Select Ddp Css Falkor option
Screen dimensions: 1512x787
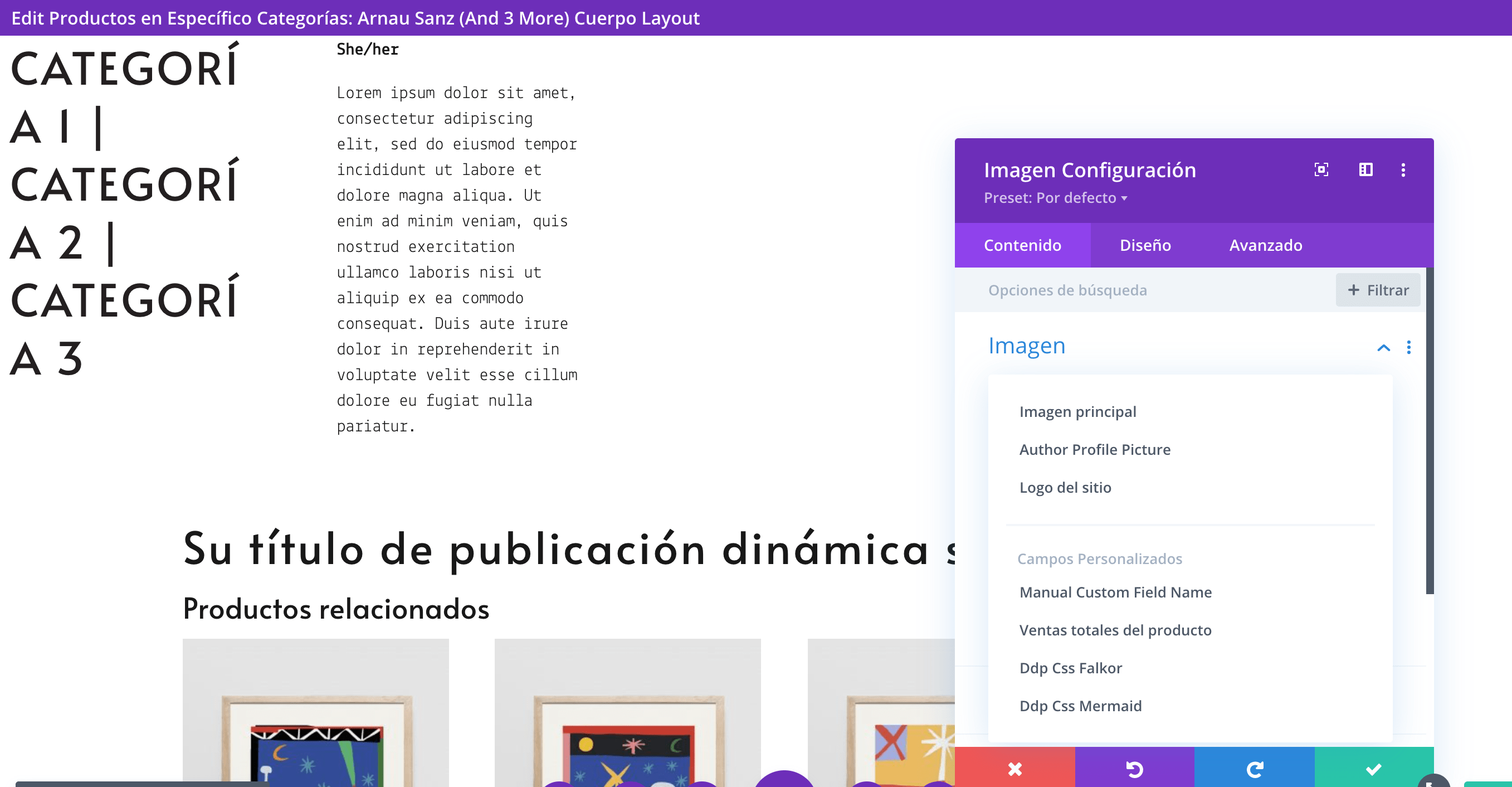click(x=1070, y=668)
